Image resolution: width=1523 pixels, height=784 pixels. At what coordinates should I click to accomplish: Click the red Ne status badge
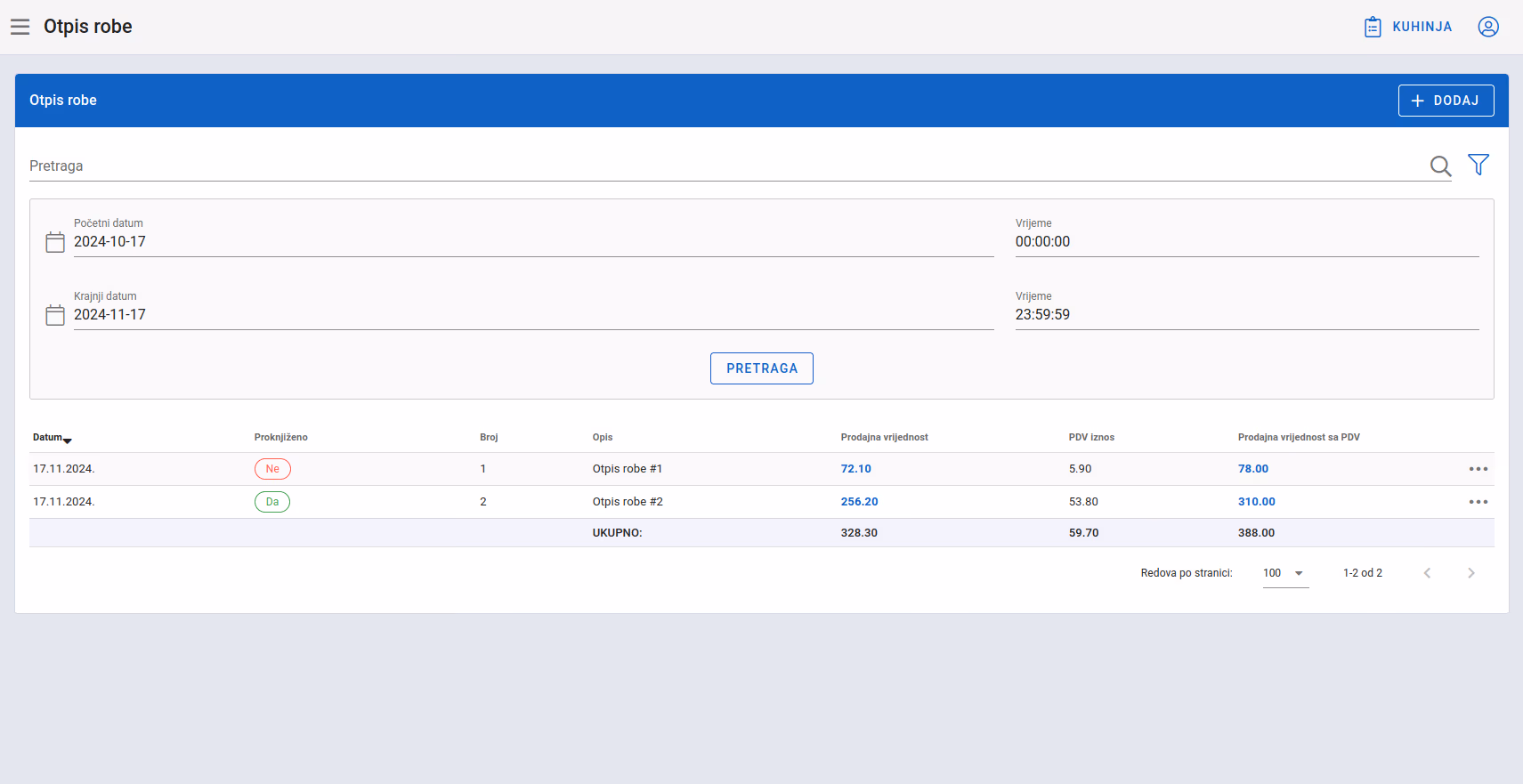pyautogui.click(x=272, y=469)
